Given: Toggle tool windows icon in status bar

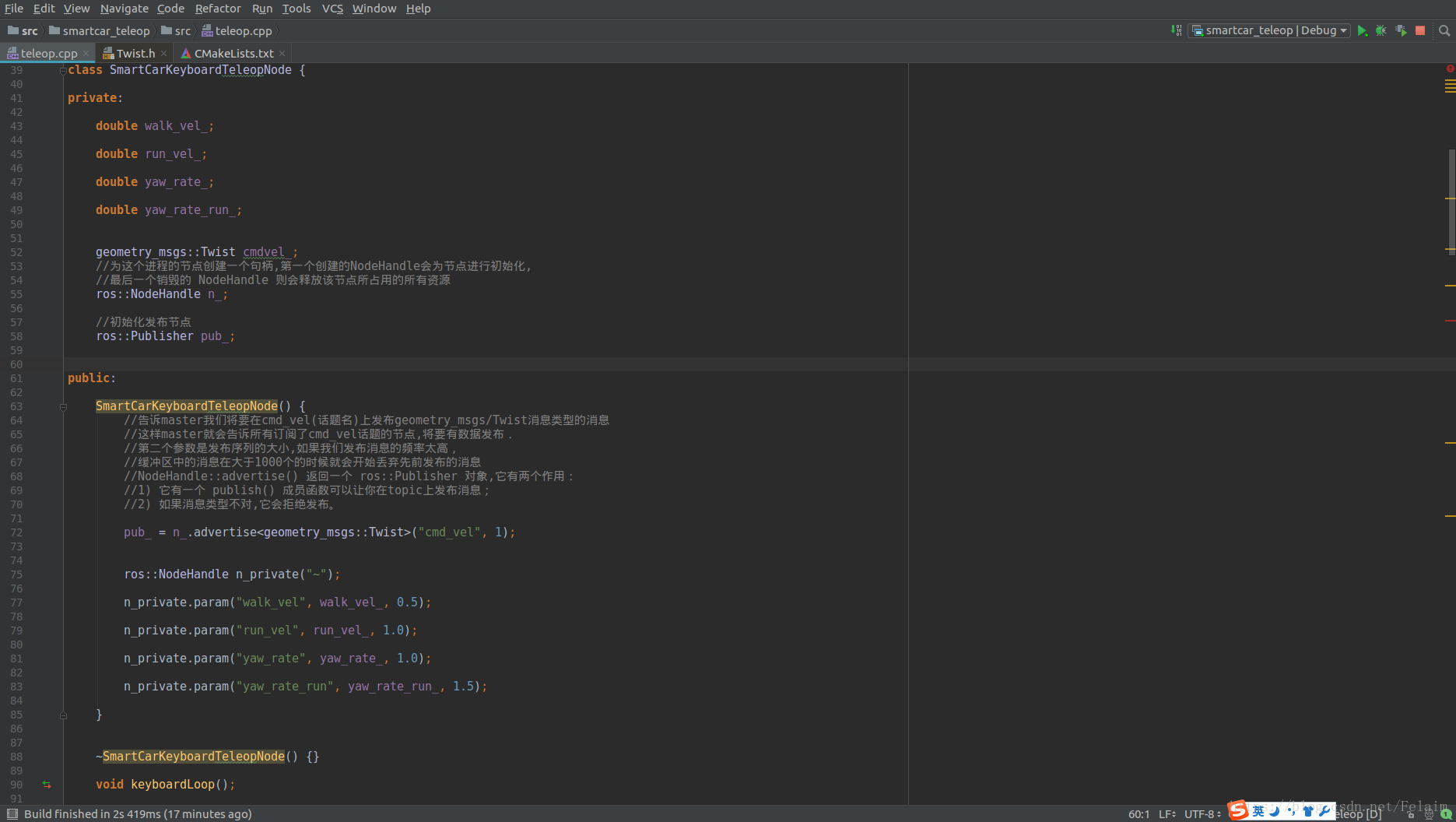Looking at the screenshot, I should click(12, 814).
